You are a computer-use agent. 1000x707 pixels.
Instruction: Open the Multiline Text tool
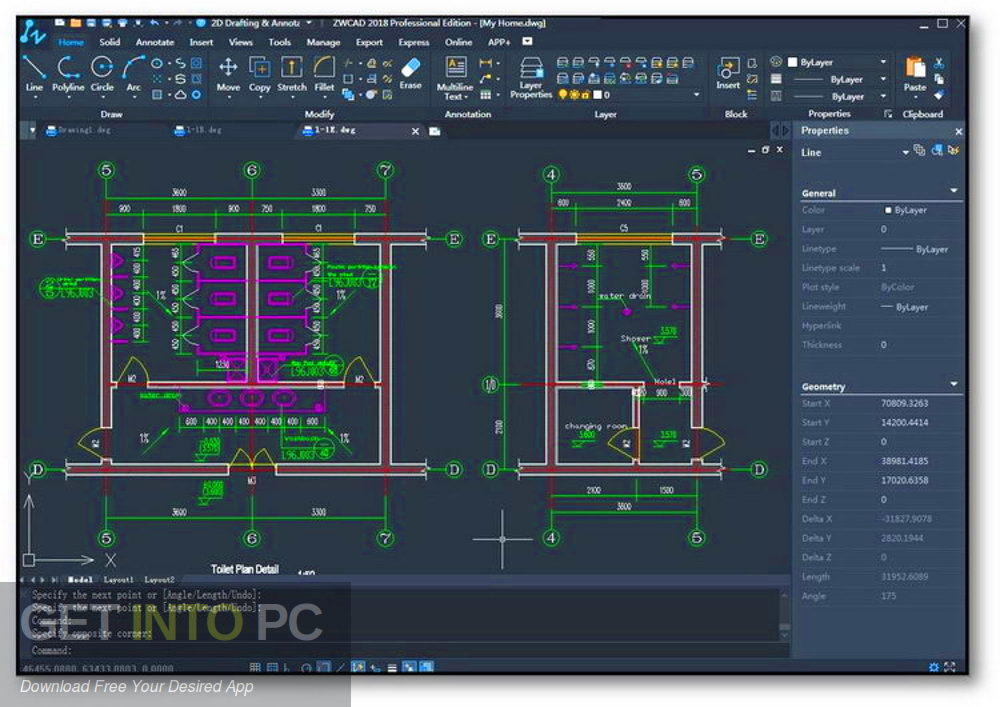(x=455, y=77)
